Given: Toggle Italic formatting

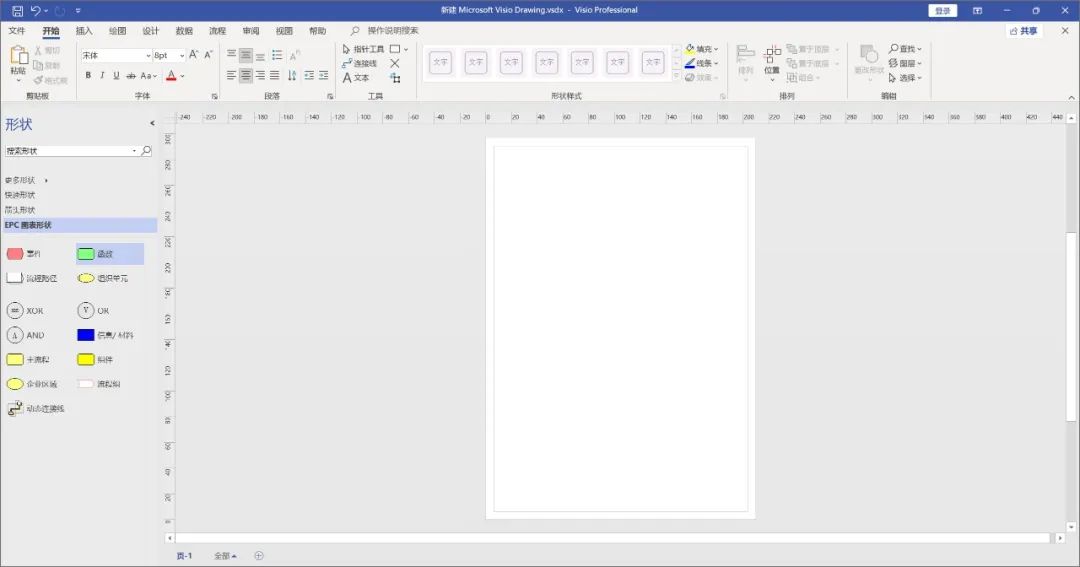Looking at the screenshot, I should 102,76.
